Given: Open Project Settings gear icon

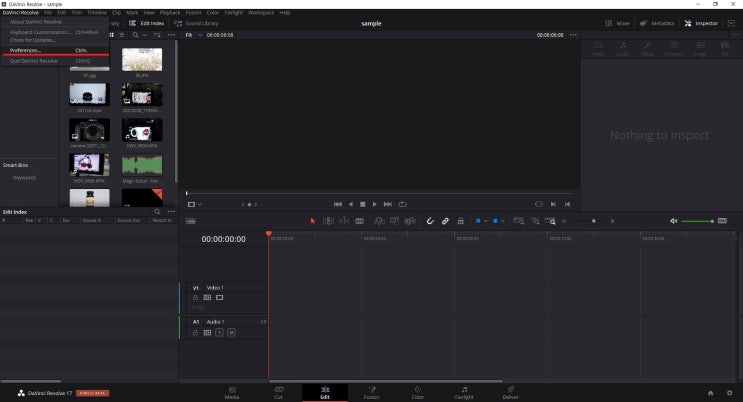Looking at the screenshot, I should pyautogui.click(x=729, y=393).
